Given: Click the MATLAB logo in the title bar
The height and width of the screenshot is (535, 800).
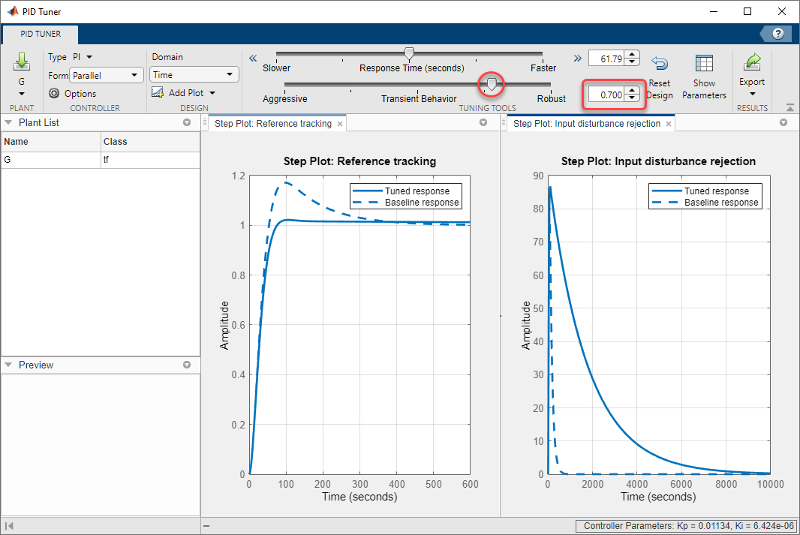Looking at the screenshot, I should (x=12, y=11).
